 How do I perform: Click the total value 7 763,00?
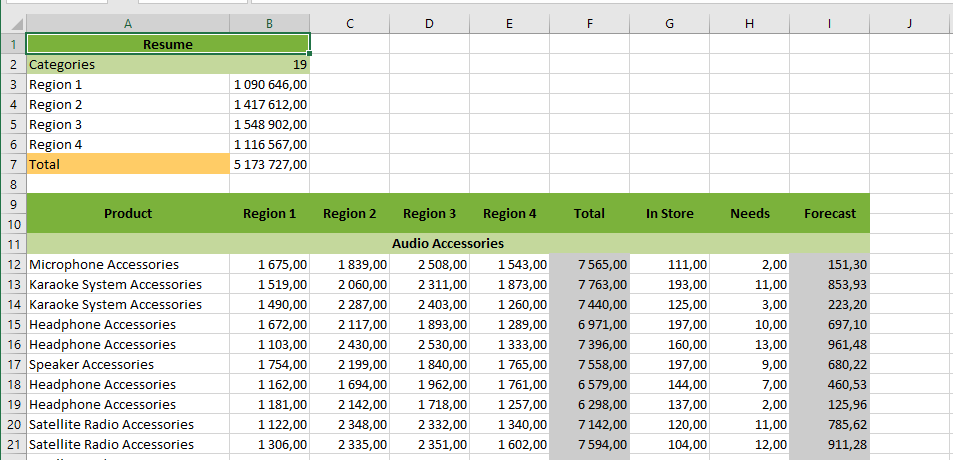589,284
